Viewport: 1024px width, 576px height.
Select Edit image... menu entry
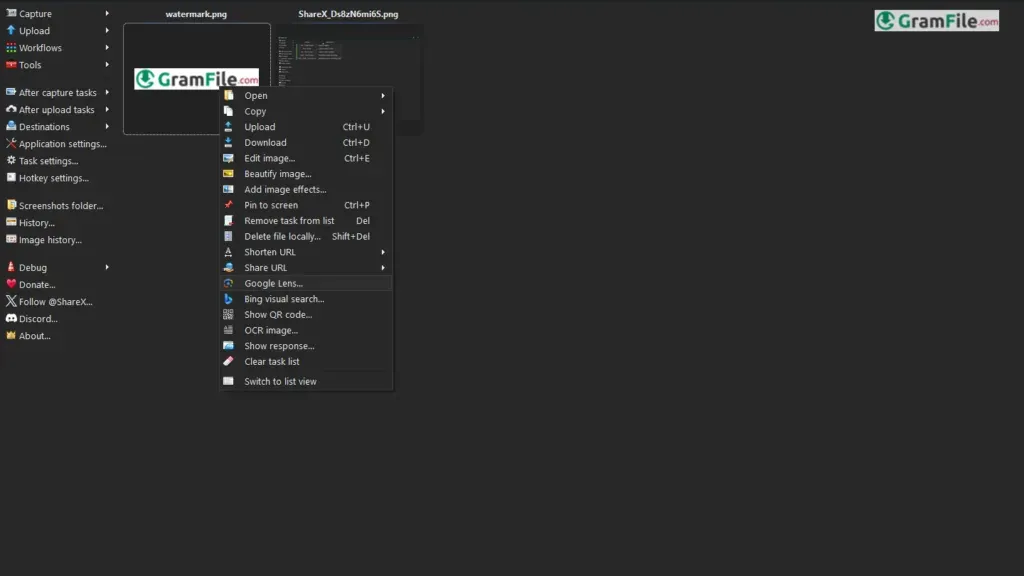pos(306,158)
